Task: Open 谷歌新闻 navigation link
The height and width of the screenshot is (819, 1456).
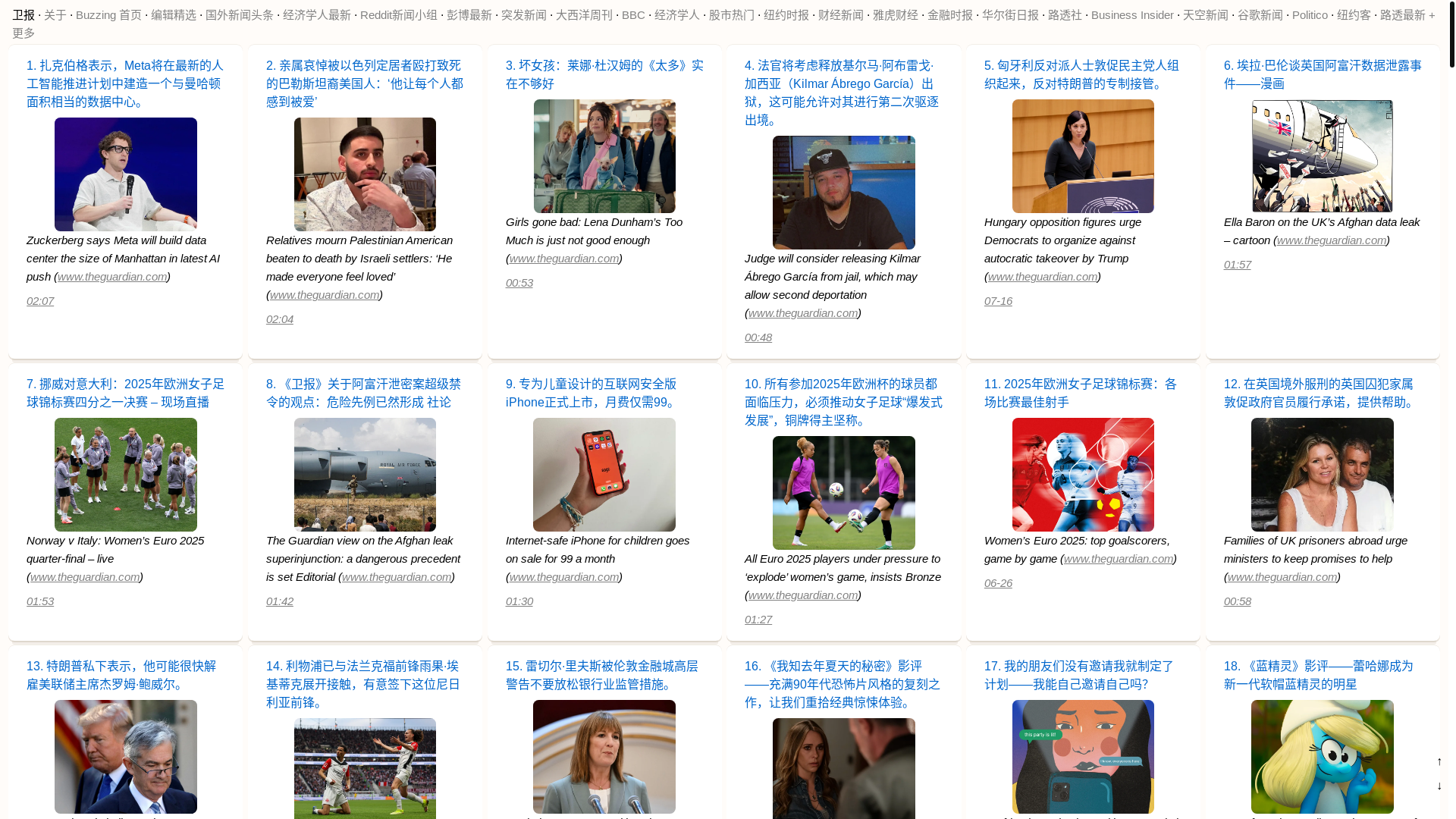Action: coord(1260,15)
